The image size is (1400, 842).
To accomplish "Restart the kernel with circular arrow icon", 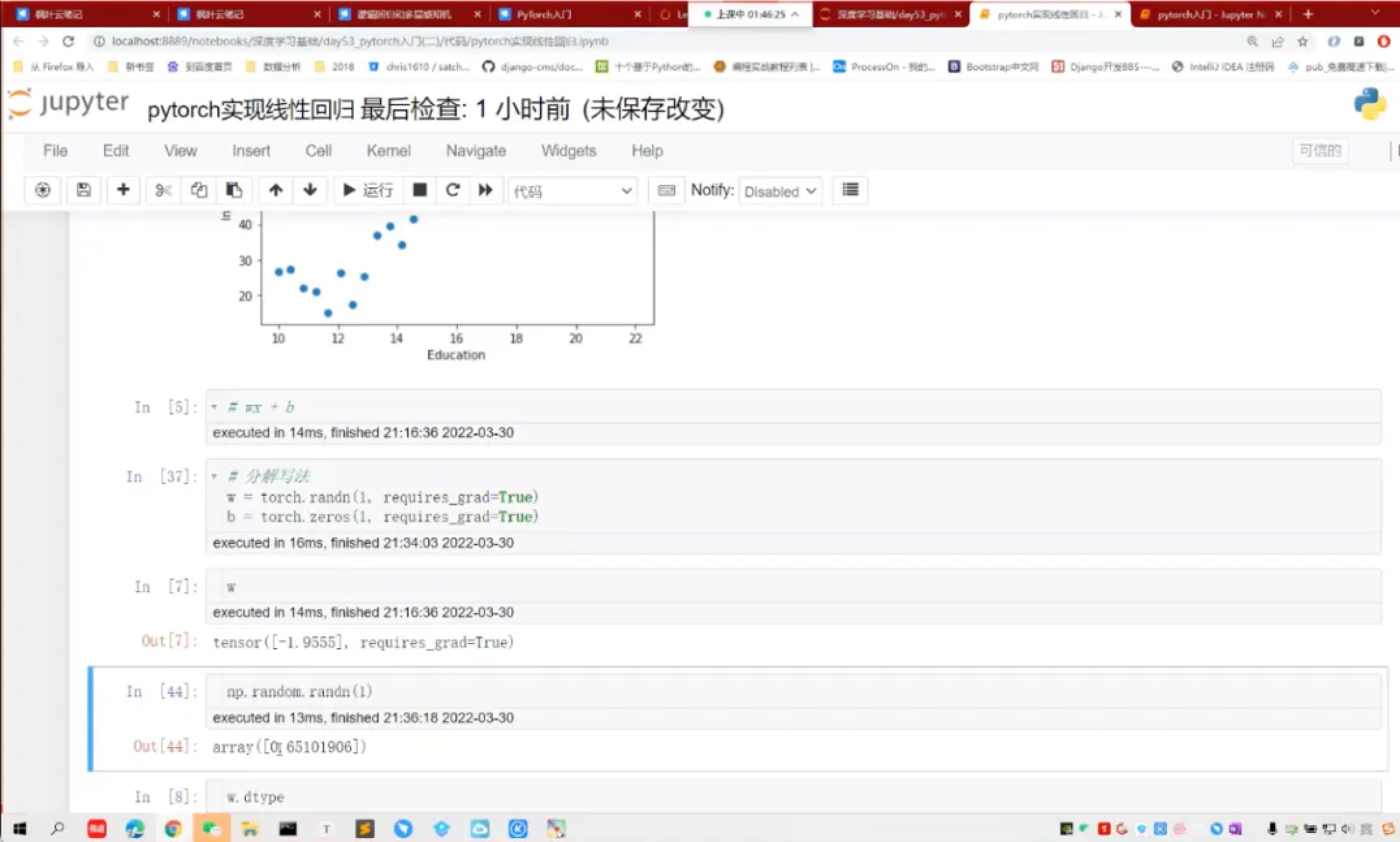I will pyautogui.click(x=453, y=190).
